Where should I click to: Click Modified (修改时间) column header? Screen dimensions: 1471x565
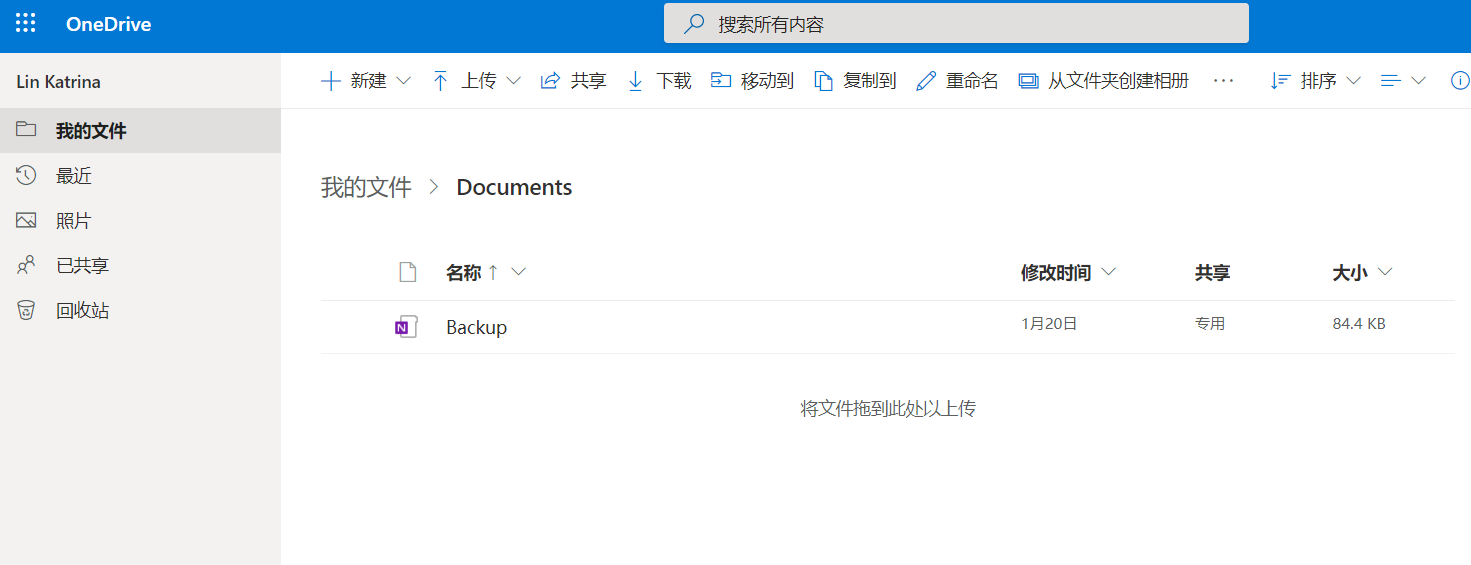pos(1056,272)
